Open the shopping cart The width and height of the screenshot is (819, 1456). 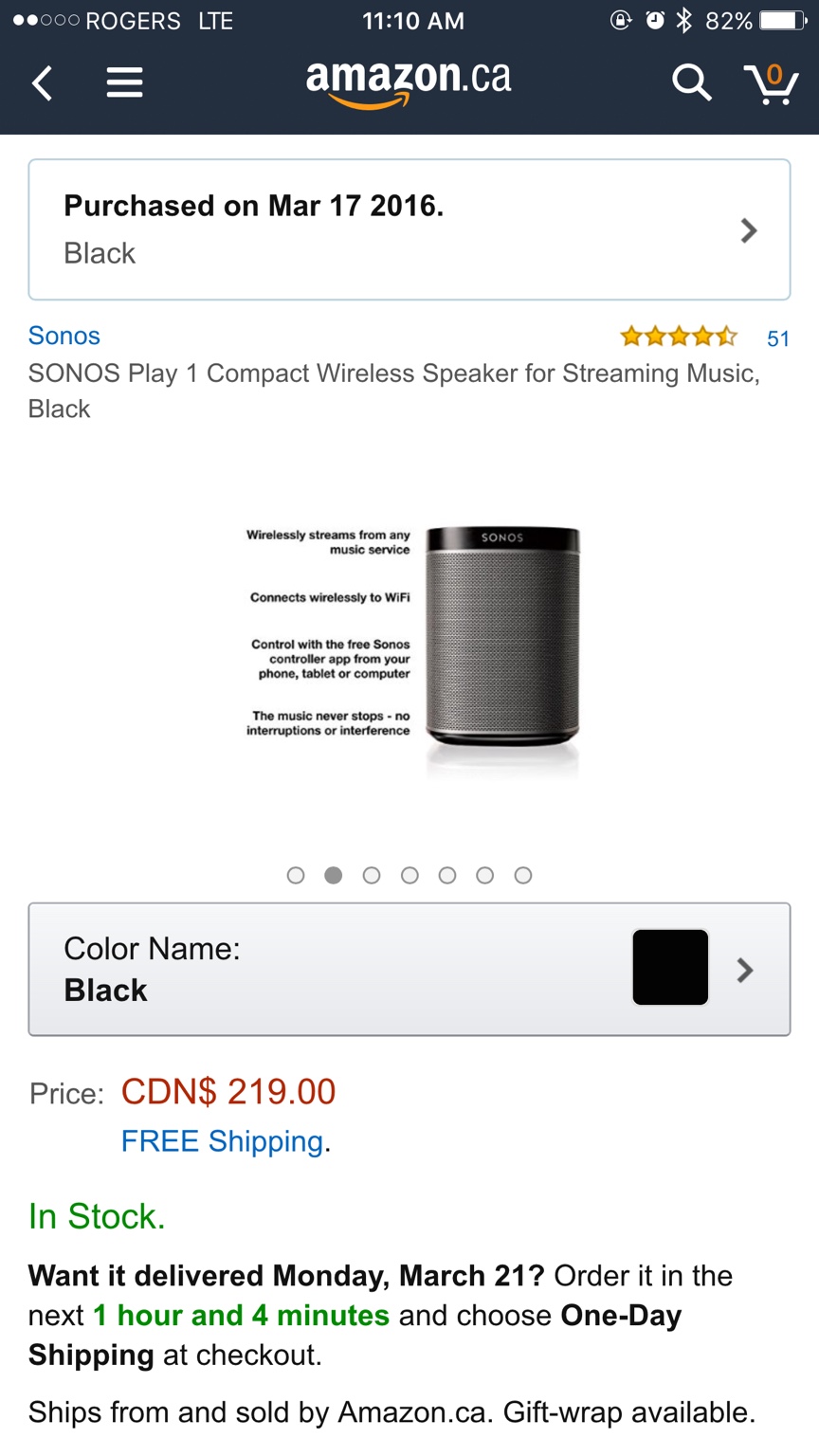(772, 84)
